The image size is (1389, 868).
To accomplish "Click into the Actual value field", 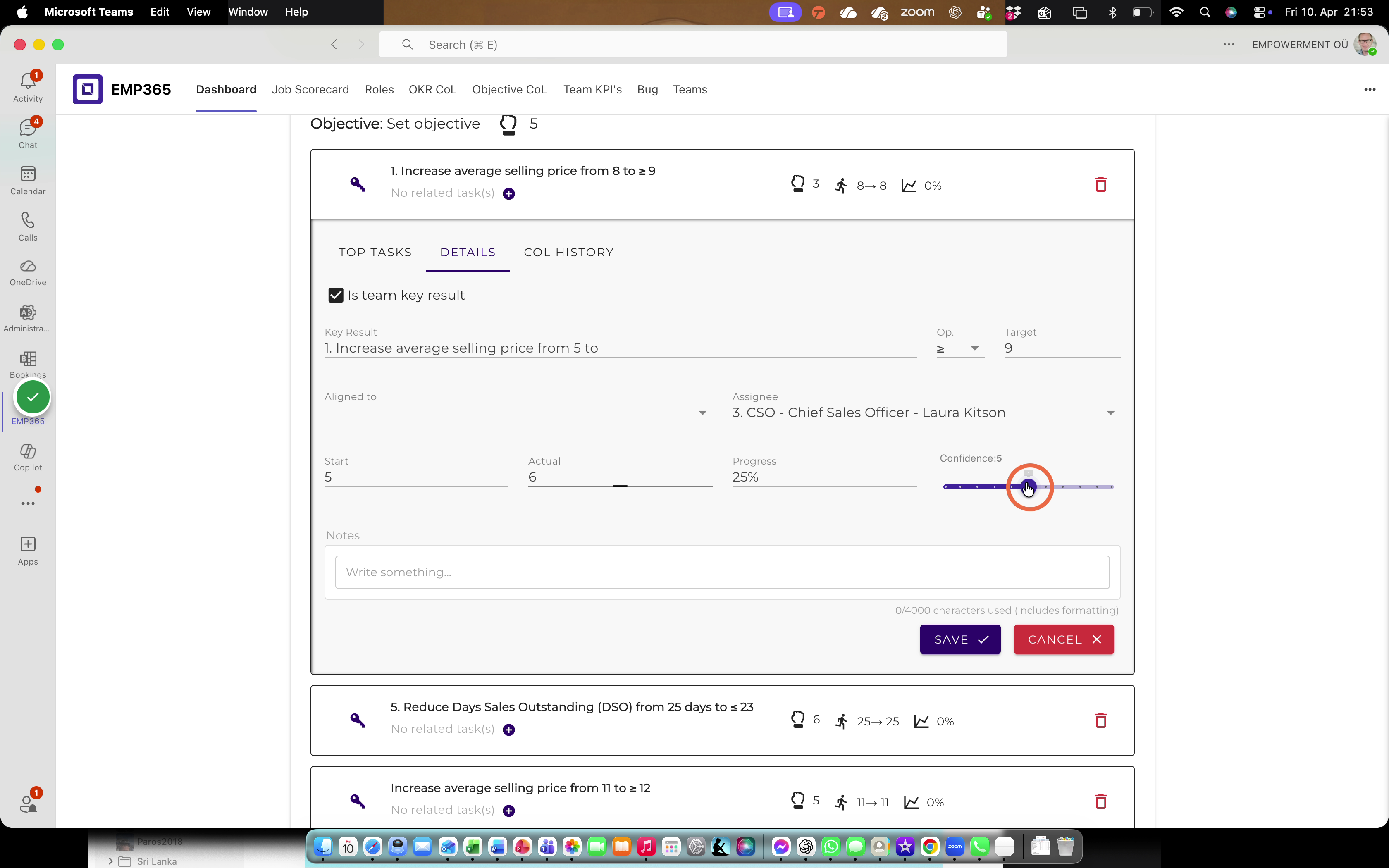I will (620, 477).
